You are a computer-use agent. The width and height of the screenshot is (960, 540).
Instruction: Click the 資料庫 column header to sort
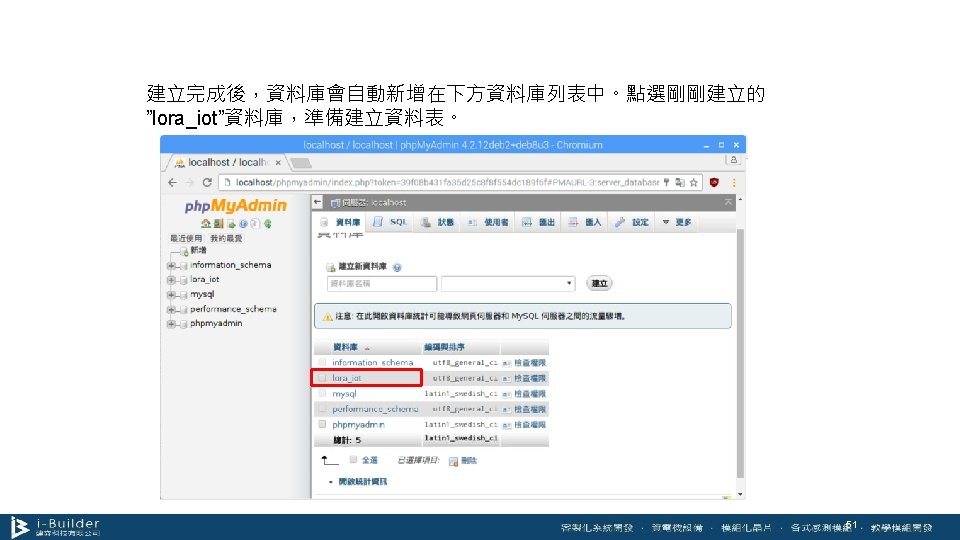coord(345,347)
